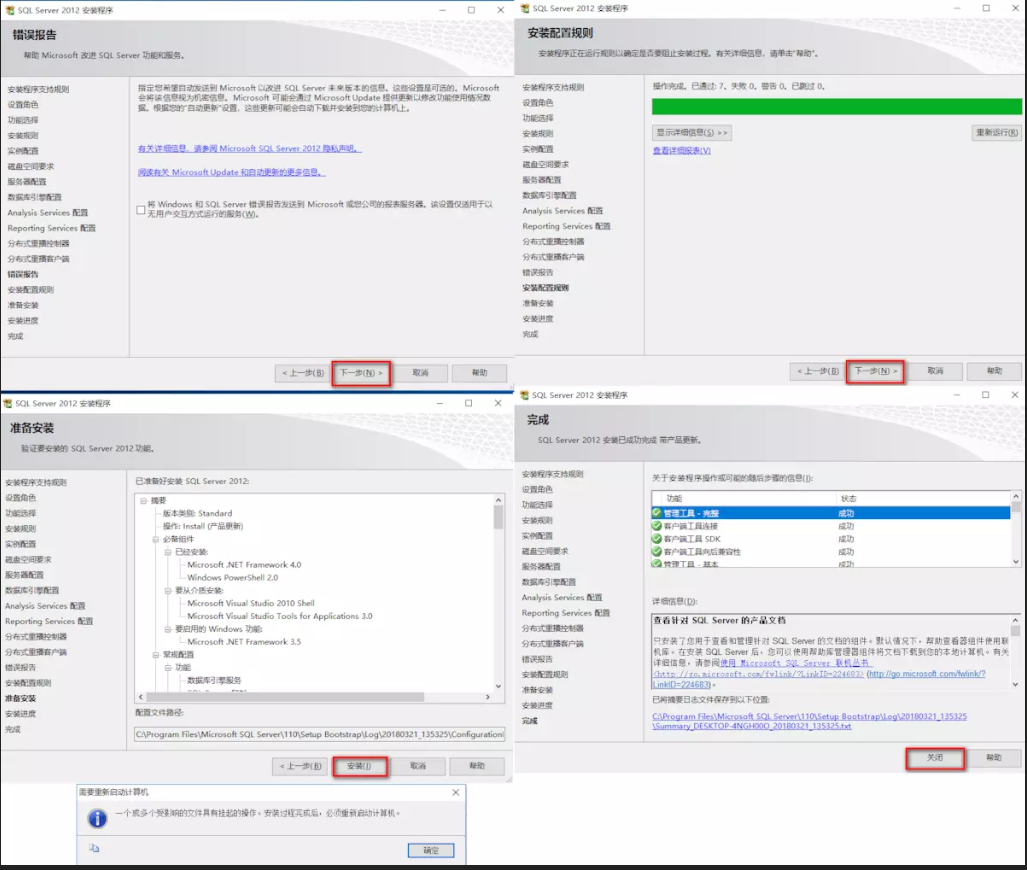Collapse the 功能 tree node in summary

(x=168, y=668)
